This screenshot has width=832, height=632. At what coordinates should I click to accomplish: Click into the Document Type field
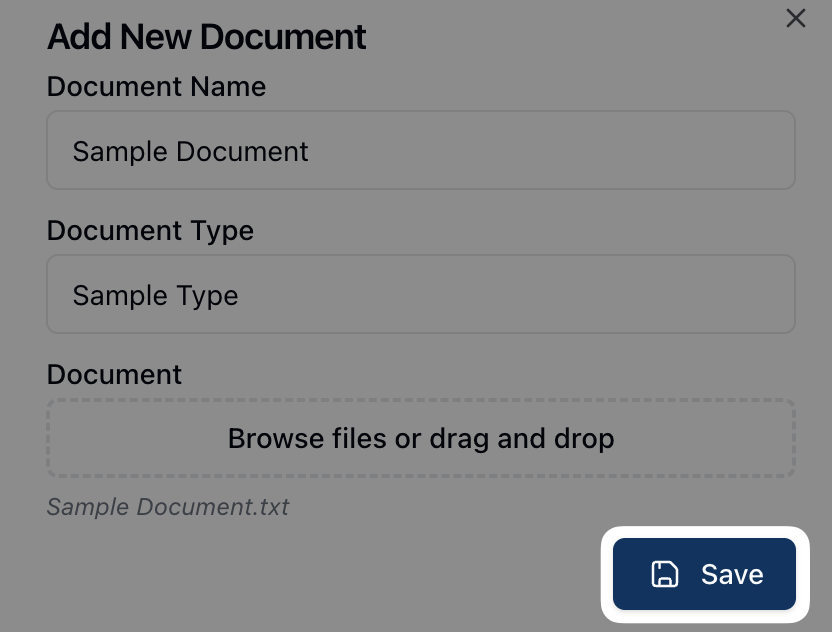(x=420, y=294)
